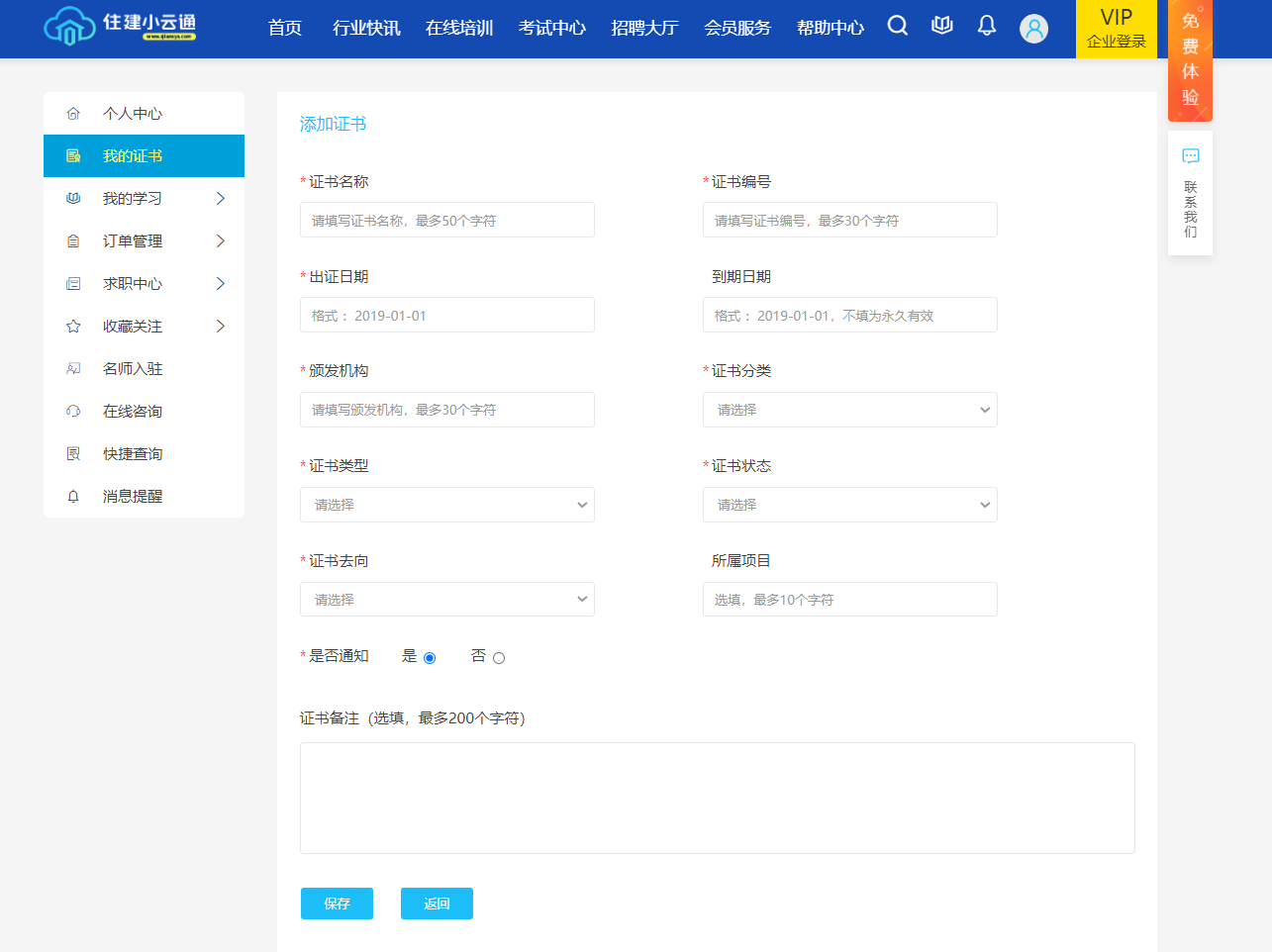Open notifications bell icon in header
The height and width of the screenshot is (952, 1272).
pyautogui.click(x=986, y=26)
